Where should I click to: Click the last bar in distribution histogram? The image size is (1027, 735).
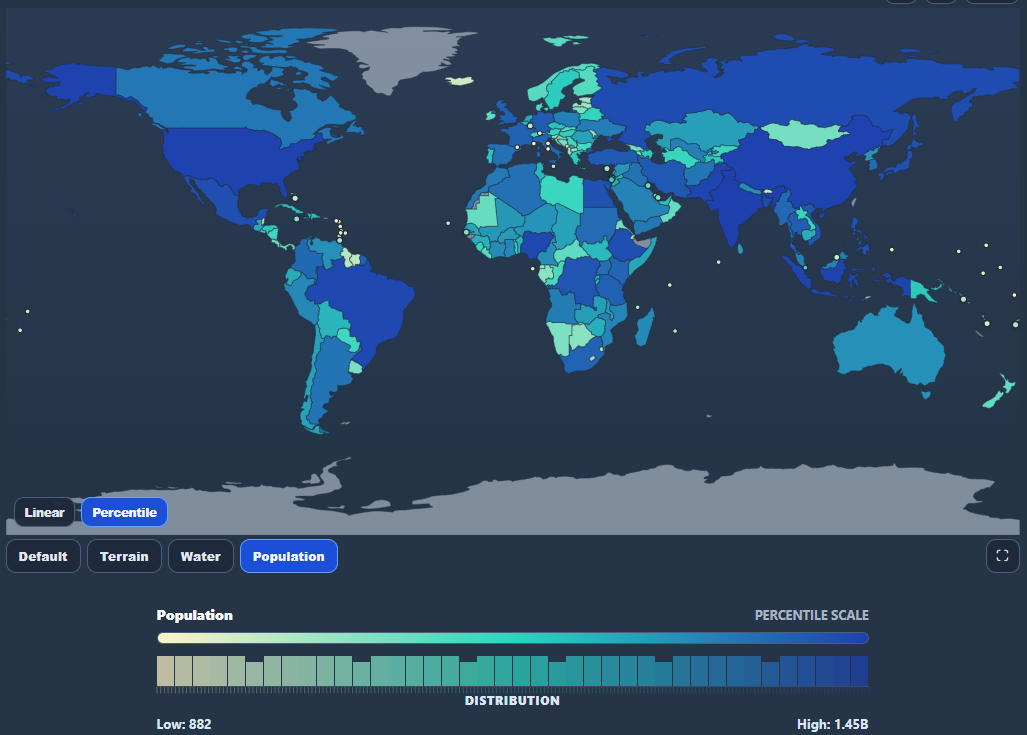pyautogui.click(x=859, y=671)
